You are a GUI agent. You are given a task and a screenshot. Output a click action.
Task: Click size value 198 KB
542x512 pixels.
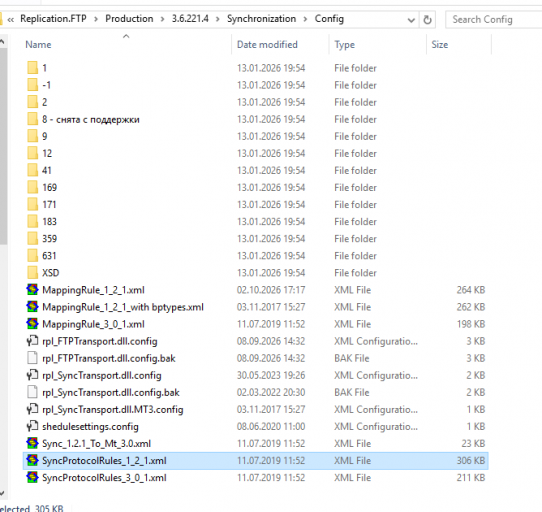470,324
